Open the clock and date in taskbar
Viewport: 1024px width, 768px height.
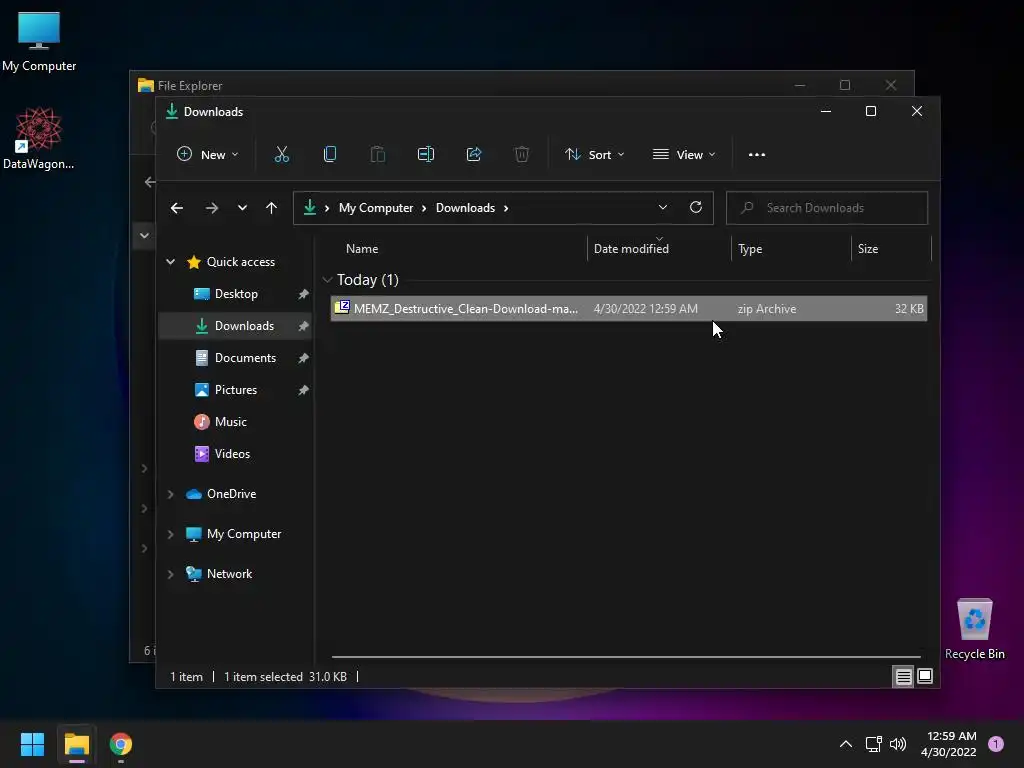[x=948, y=744]
